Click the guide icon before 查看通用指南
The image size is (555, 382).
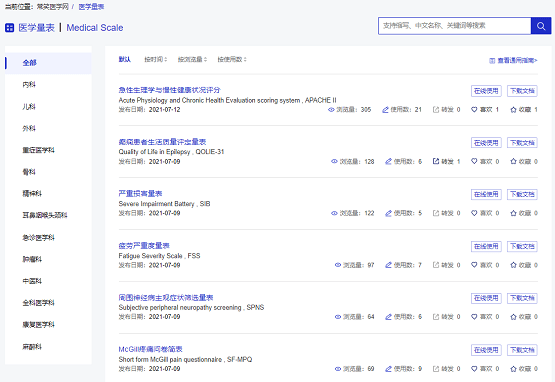[x=492, y=61]
